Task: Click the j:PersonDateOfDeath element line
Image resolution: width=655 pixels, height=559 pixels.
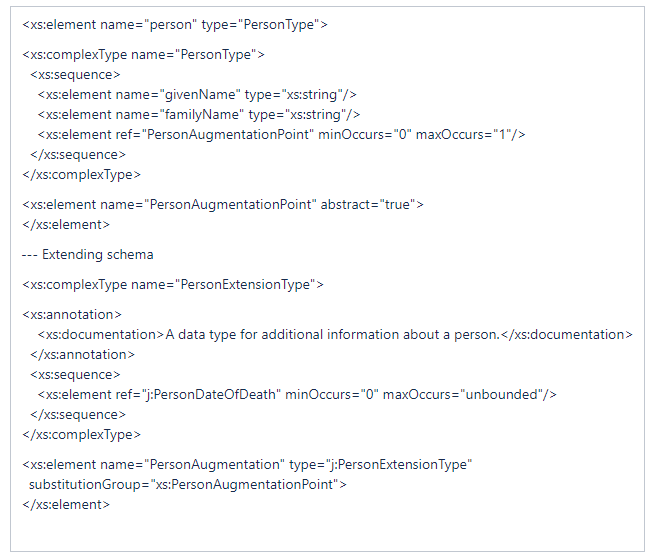Action: [297, 395]
